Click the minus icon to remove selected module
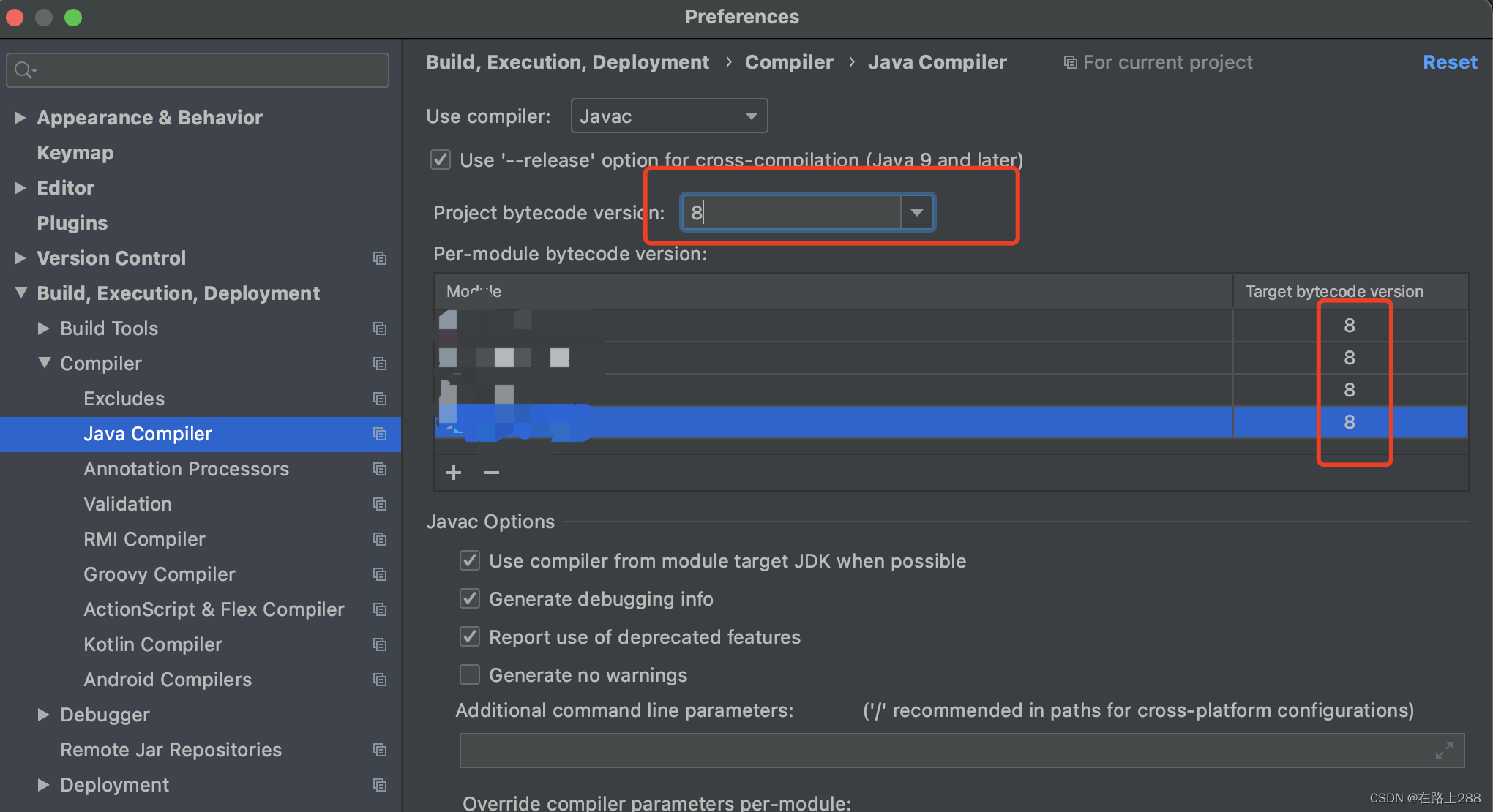The width and height of the screenshot is (1493, 812). [491, 473]
